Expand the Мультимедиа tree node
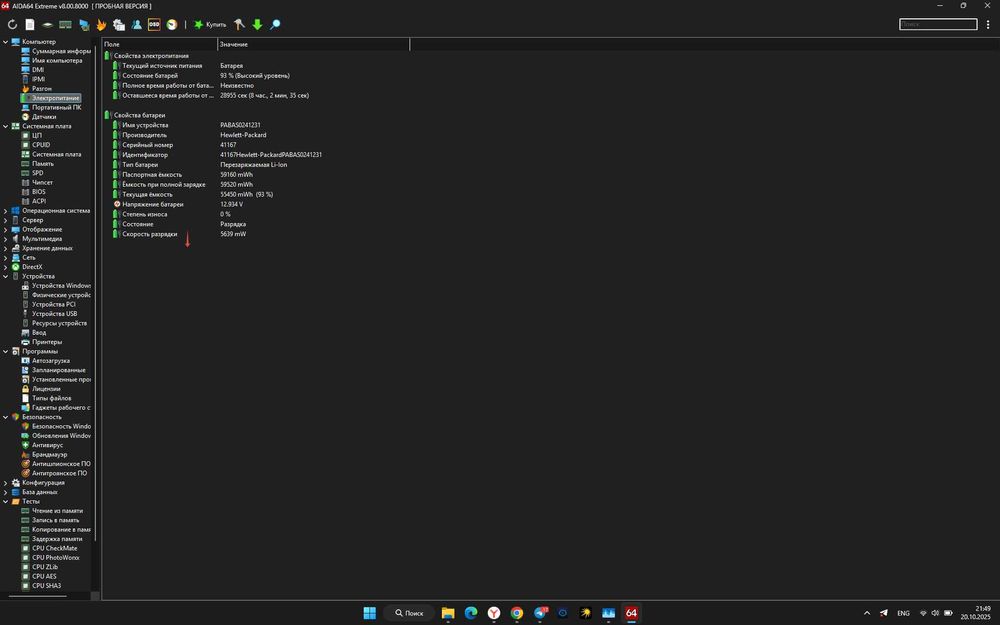Image resolution: width=1000 pixels, height=625 pixels. tap(6, 239)
